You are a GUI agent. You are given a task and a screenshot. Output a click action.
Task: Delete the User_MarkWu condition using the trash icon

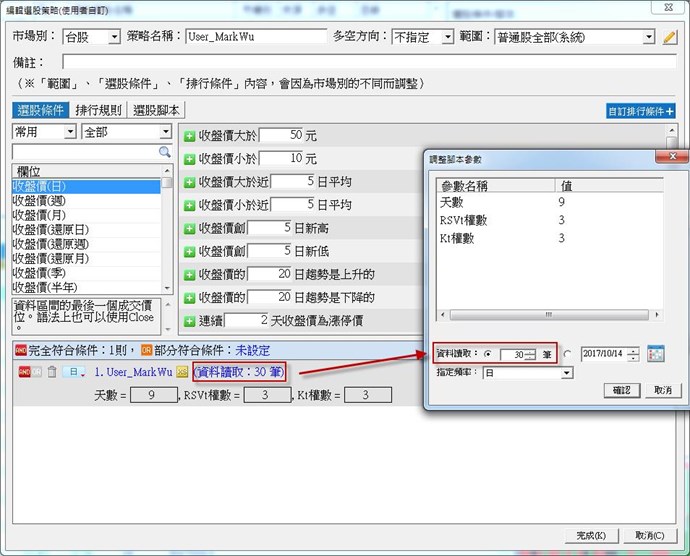[x=52, y=372]
